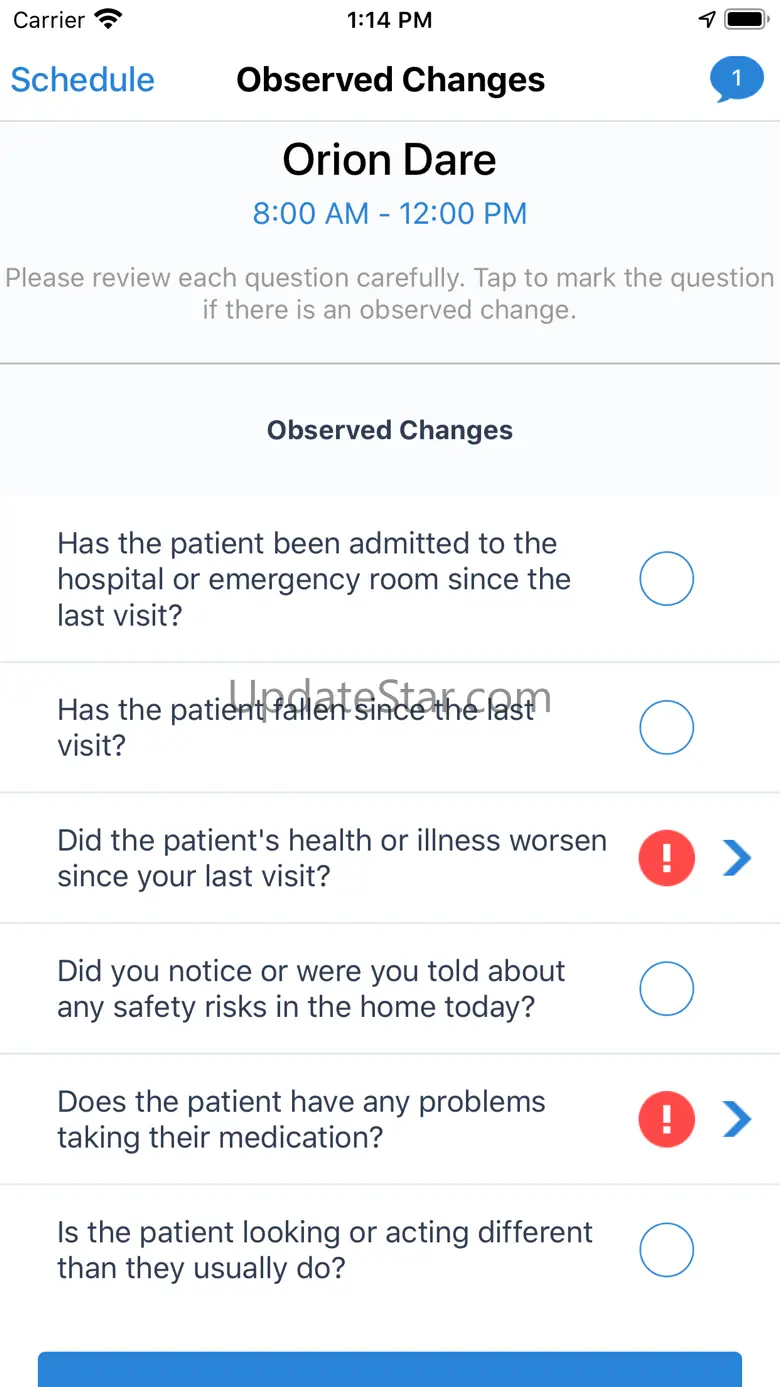Open the chat message bubble icon

pos(736,79)
